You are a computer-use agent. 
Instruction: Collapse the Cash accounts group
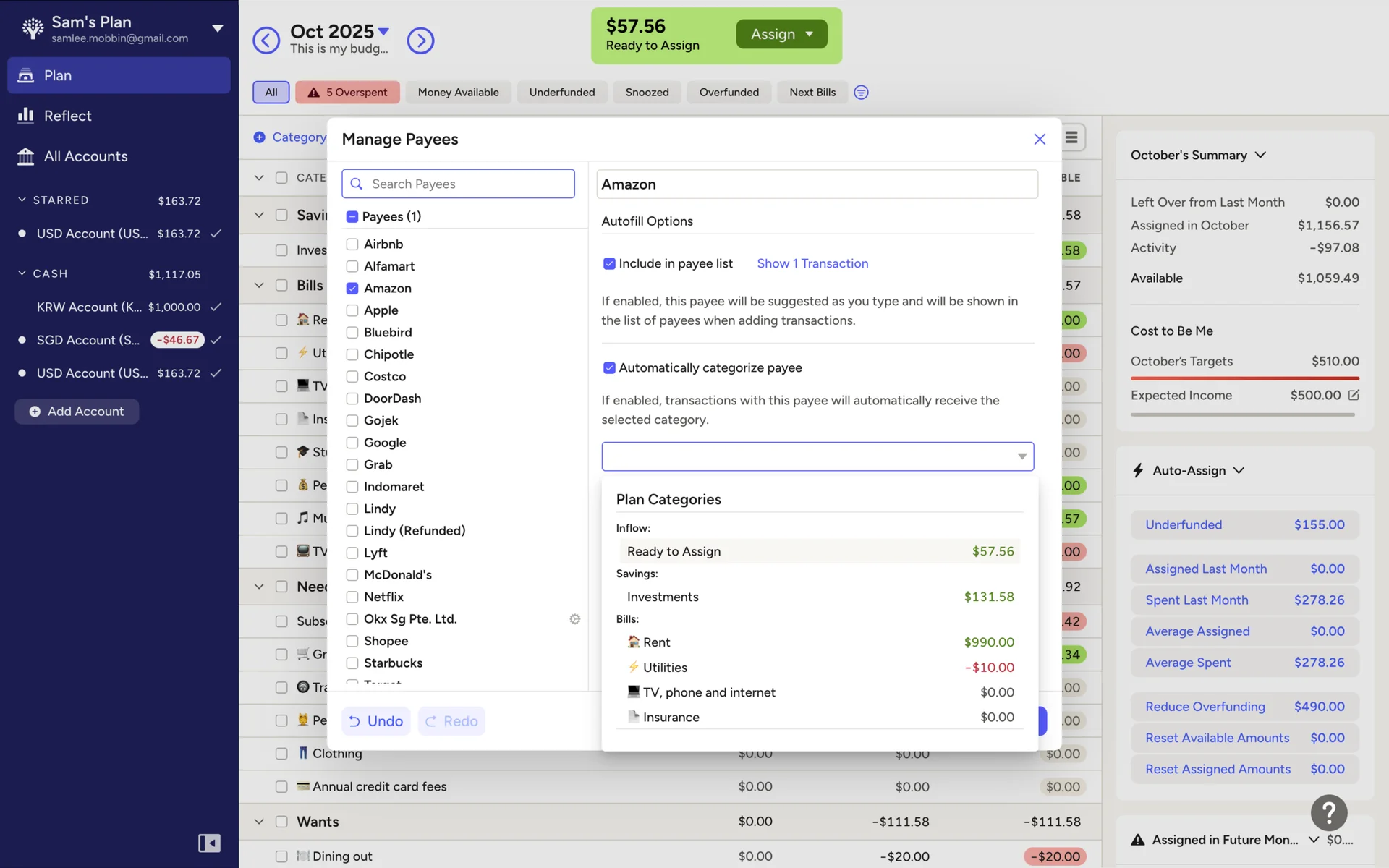[22, 273]
